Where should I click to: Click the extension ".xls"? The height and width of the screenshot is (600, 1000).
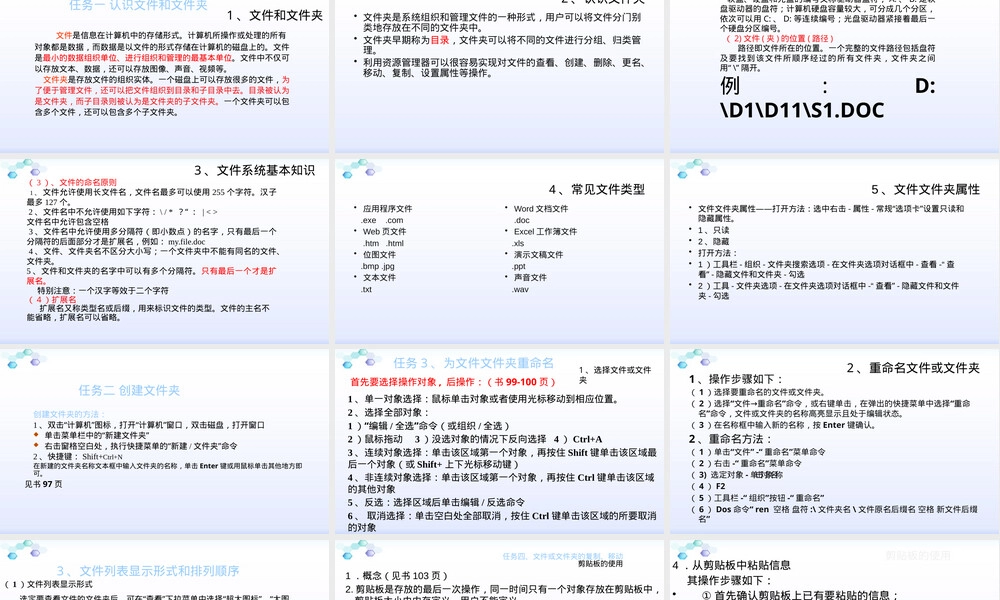pos(518,243)
